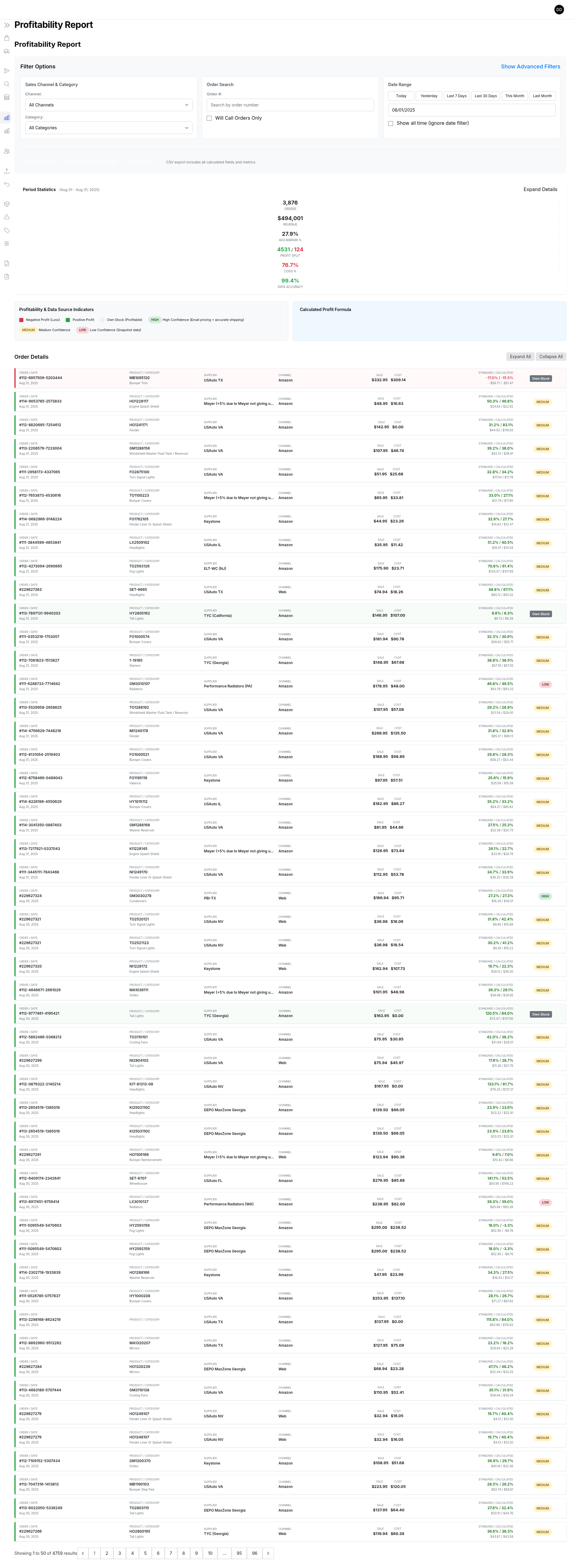576x1568 pixels.
Task: Expand the sidebar with double-chevron icon
Action: coord(7,25)
